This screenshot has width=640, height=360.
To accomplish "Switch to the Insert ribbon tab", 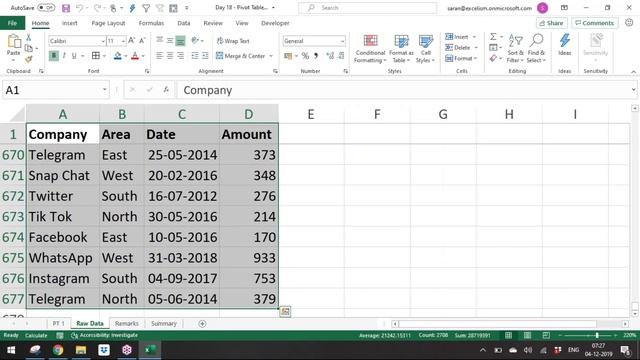I will pos(69,23).
